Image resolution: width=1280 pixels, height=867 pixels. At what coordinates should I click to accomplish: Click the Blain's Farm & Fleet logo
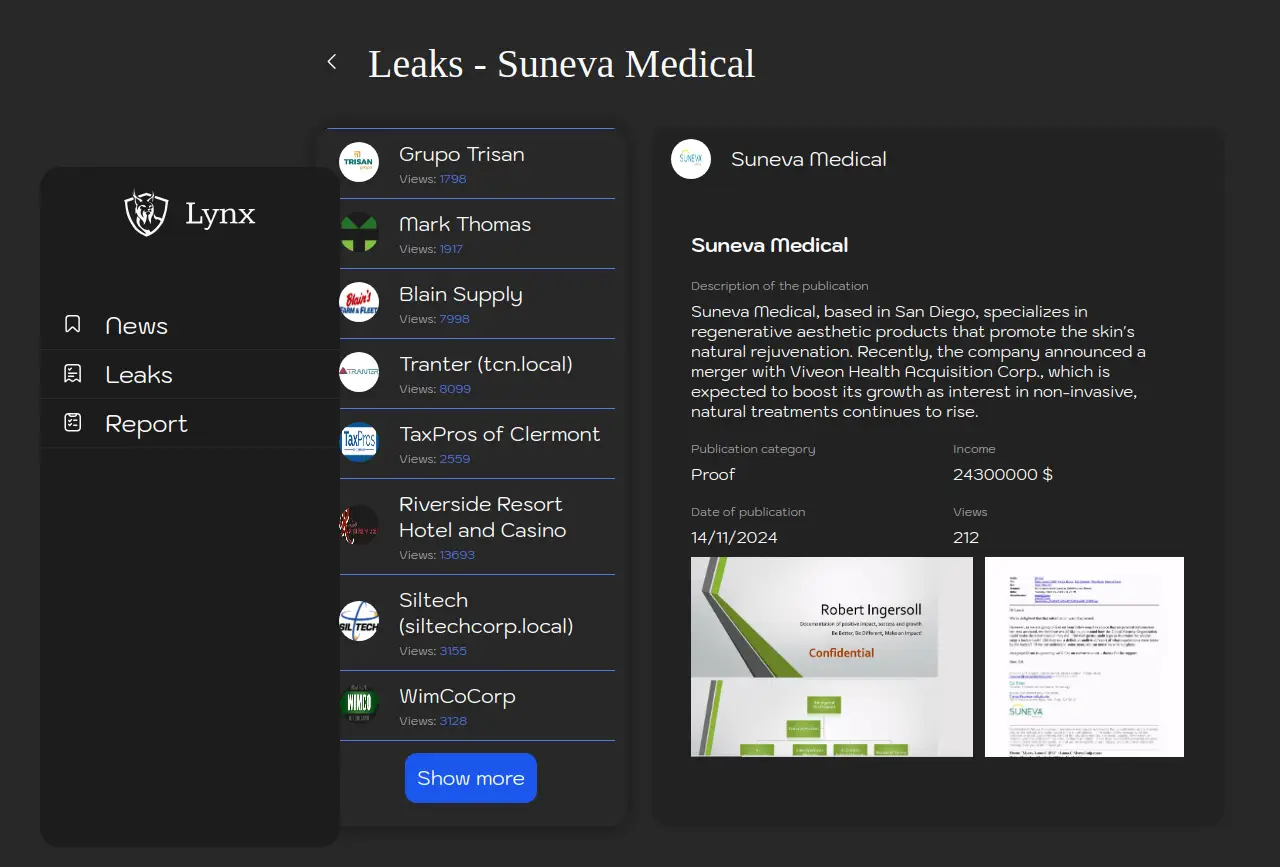(x=358, y=302)
